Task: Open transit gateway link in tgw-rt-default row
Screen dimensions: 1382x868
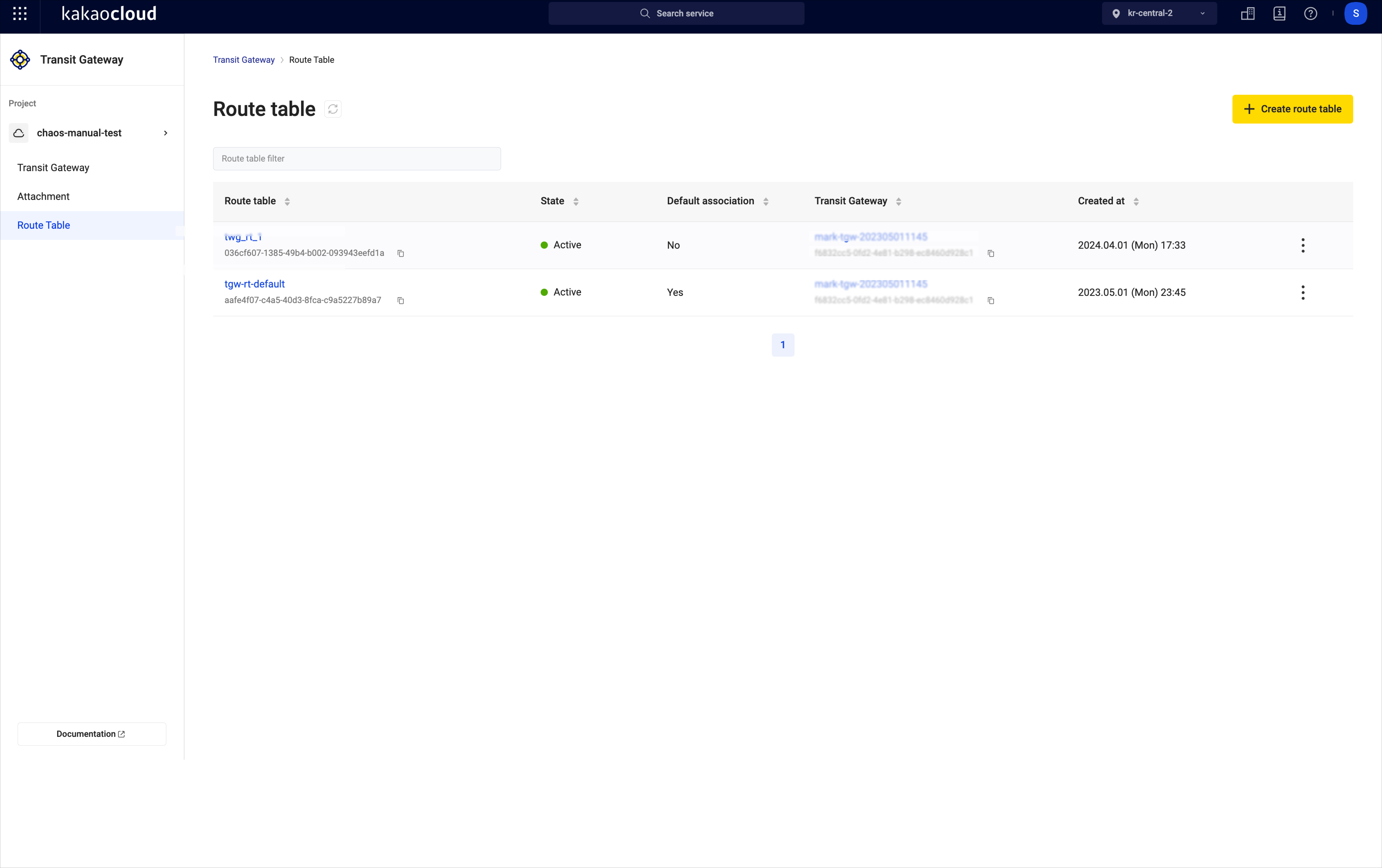Action: [x=871, y=284]
